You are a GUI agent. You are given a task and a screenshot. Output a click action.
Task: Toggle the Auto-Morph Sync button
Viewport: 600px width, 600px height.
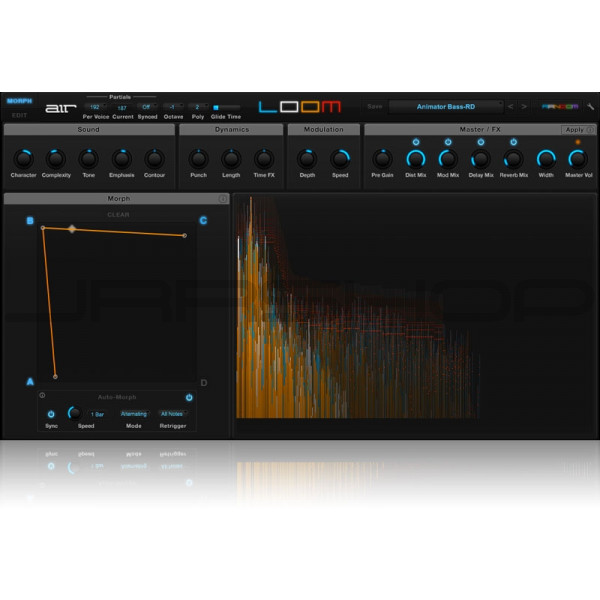pyautogui.click(x=51, y=414)
